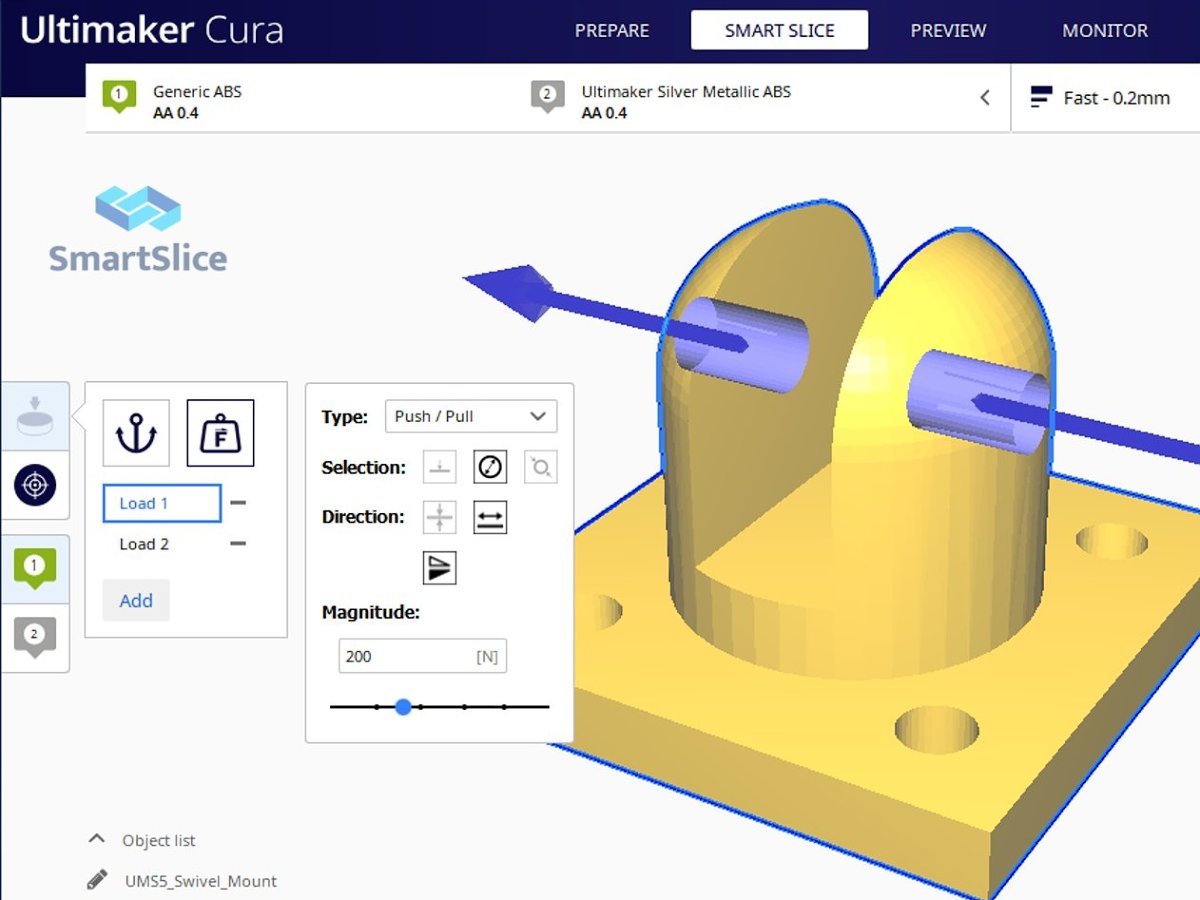The image size is (1200, 900).
Task: Set direction normal to surface
Action: [440, 517]
